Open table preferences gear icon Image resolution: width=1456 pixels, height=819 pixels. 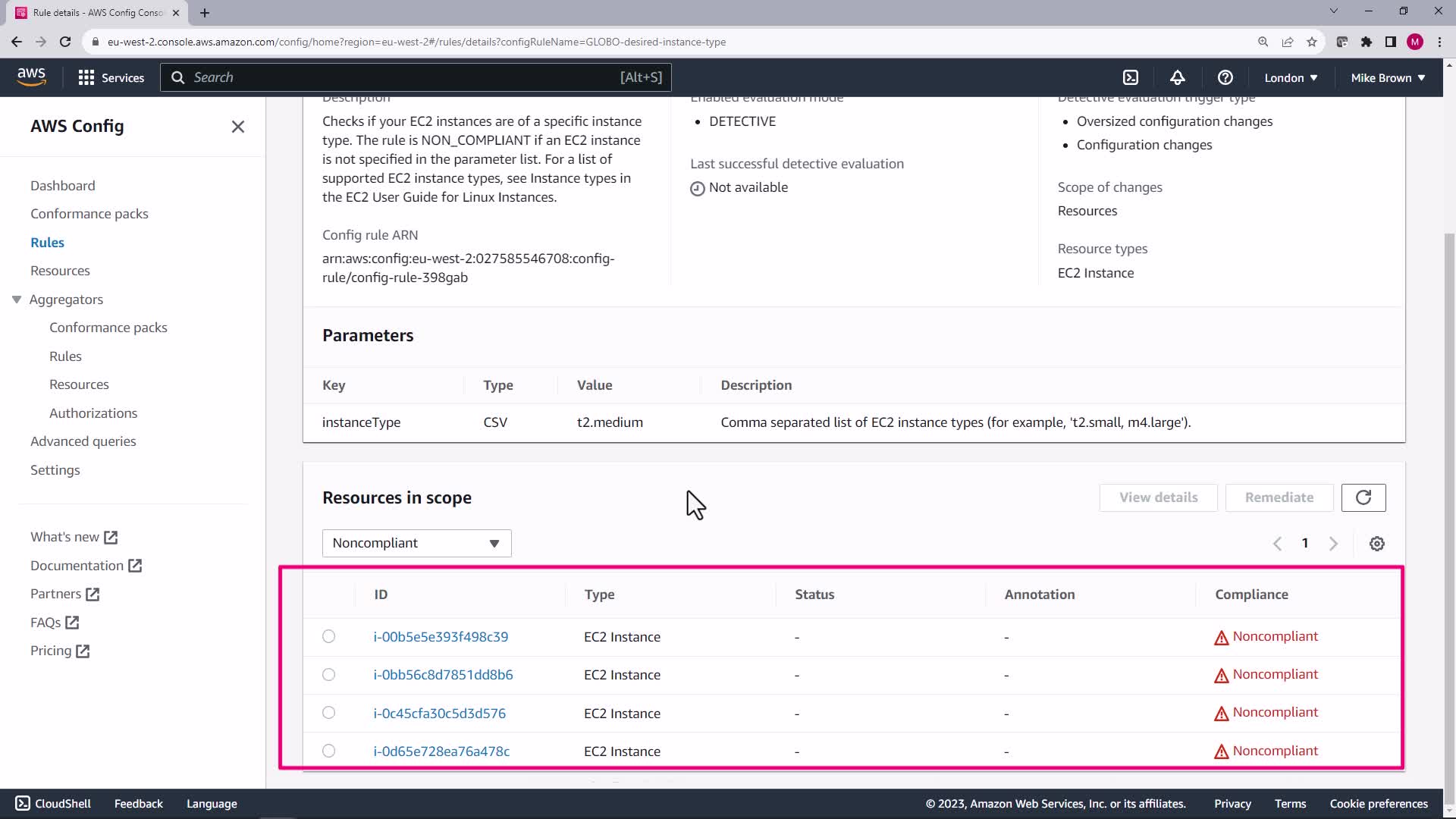[1376, 544]
